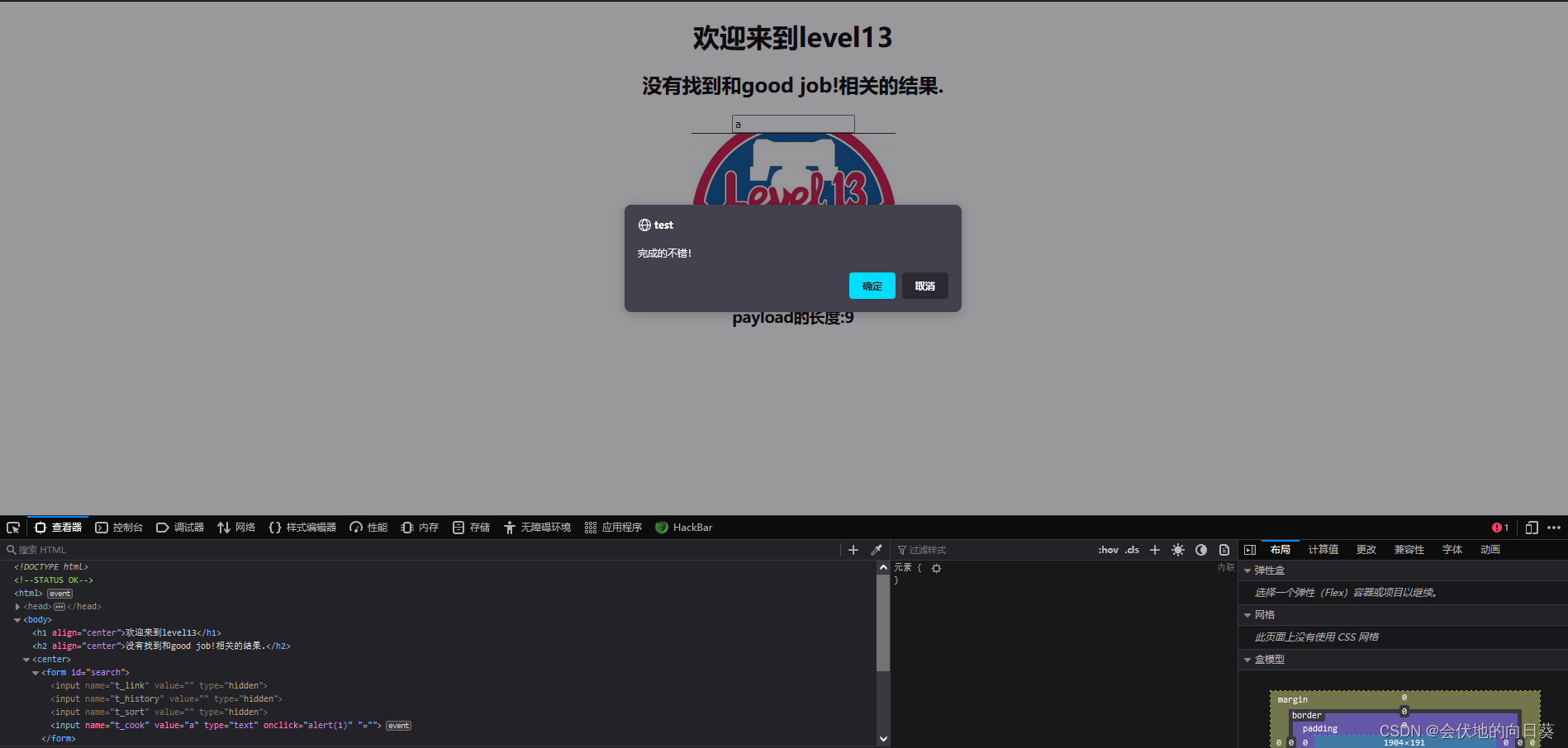
Task: Toggle responsive design mode
Action: 1532,527
